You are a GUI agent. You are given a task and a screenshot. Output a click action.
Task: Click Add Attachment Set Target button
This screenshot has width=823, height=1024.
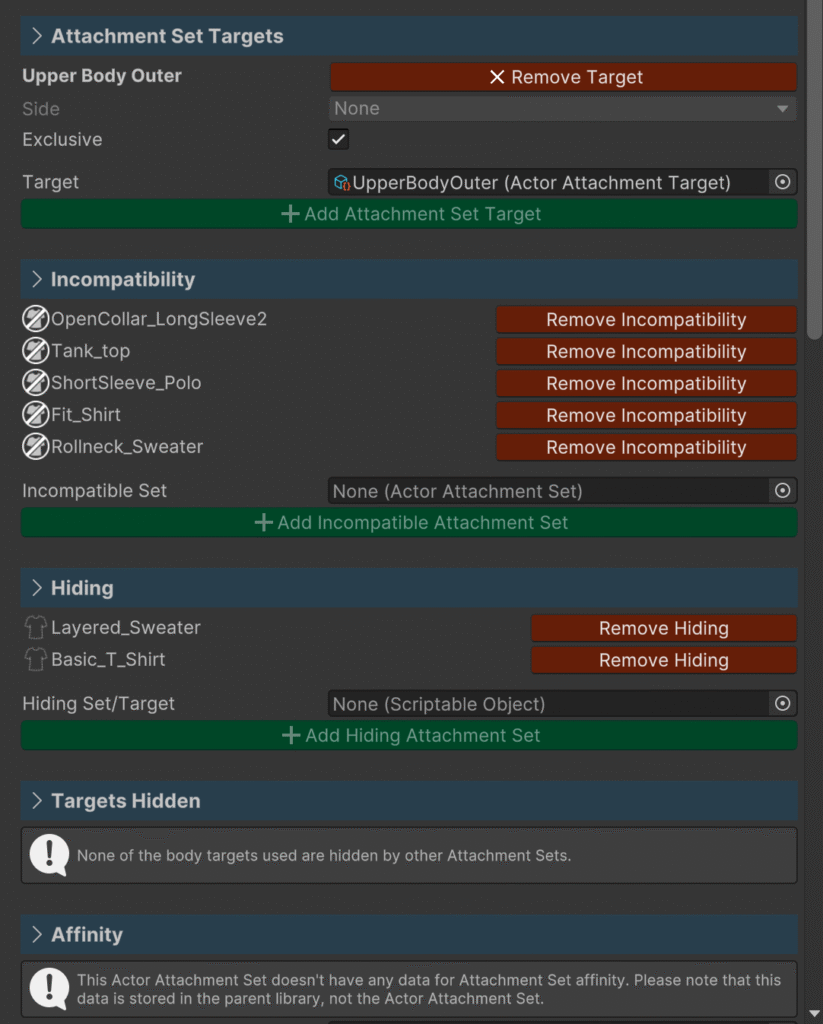[409, 214]
